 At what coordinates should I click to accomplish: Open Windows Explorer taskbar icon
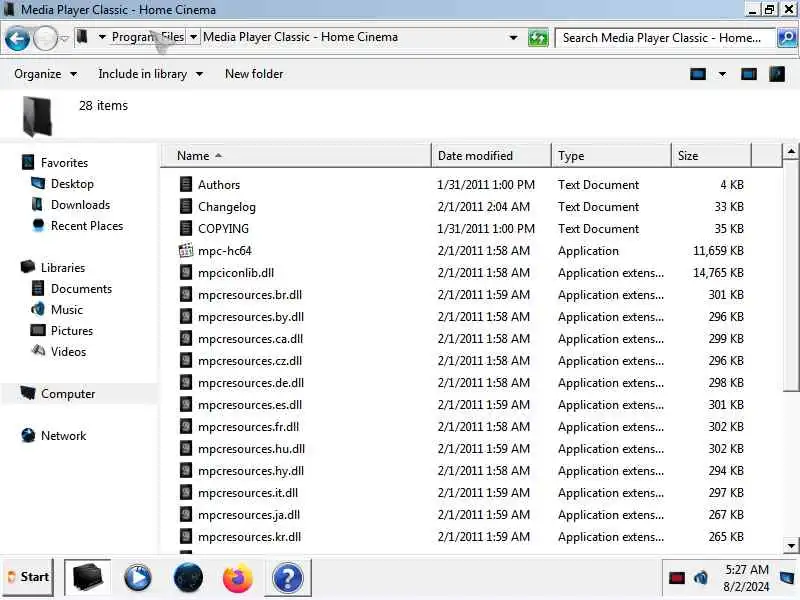click(x=87, y=578)
